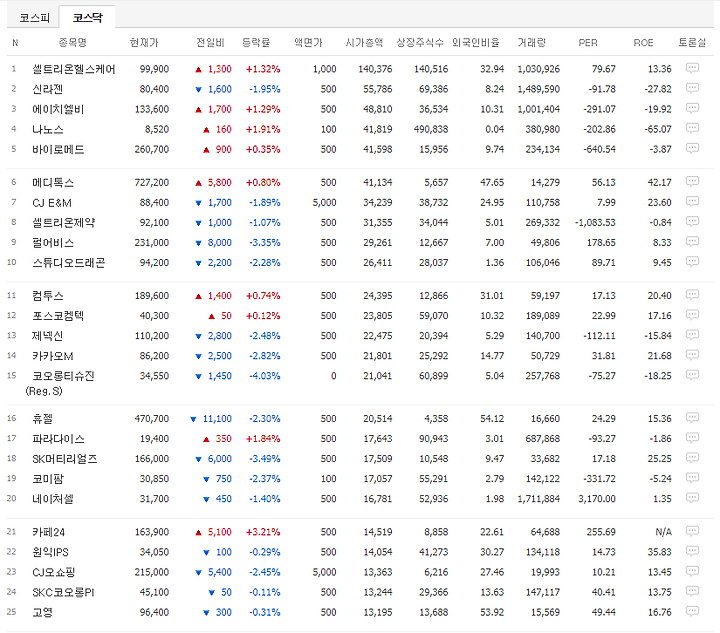Click the ROE column header
720x633 pixels.
pyautogui.click(x=643, y=43)
